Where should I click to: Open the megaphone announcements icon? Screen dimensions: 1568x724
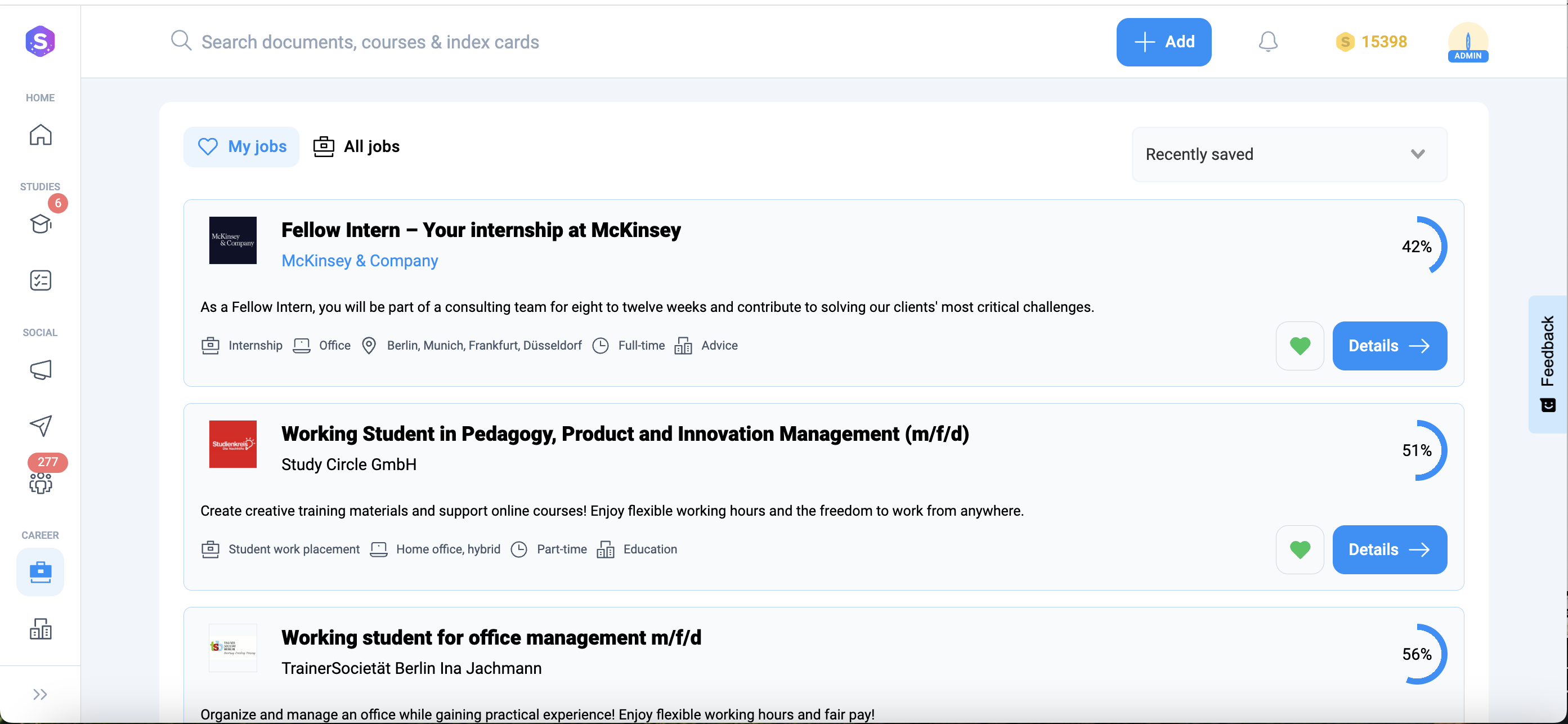[x=40, y=370]
